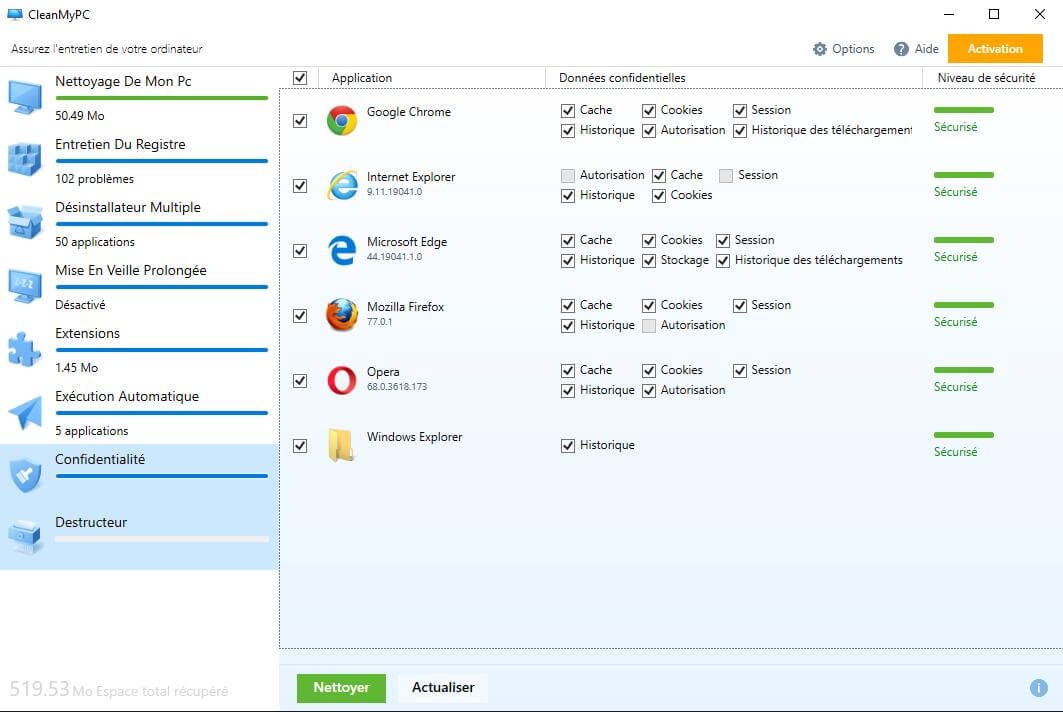Click Opera's green security level bar
The image size is (1063, 712).
(x=963, y=370)
